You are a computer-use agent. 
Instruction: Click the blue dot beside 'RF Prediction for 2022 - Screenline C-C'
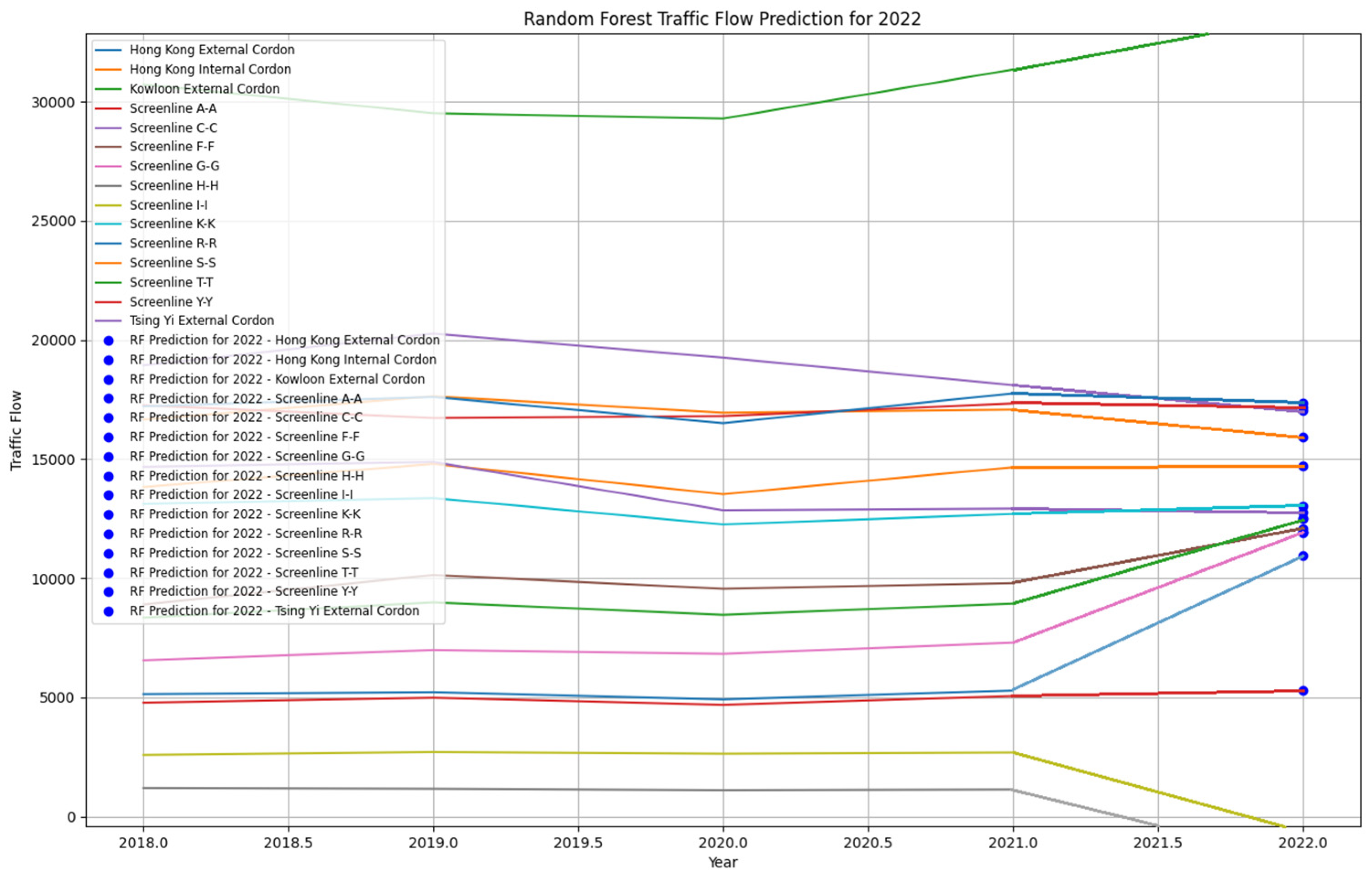(109, 418)
